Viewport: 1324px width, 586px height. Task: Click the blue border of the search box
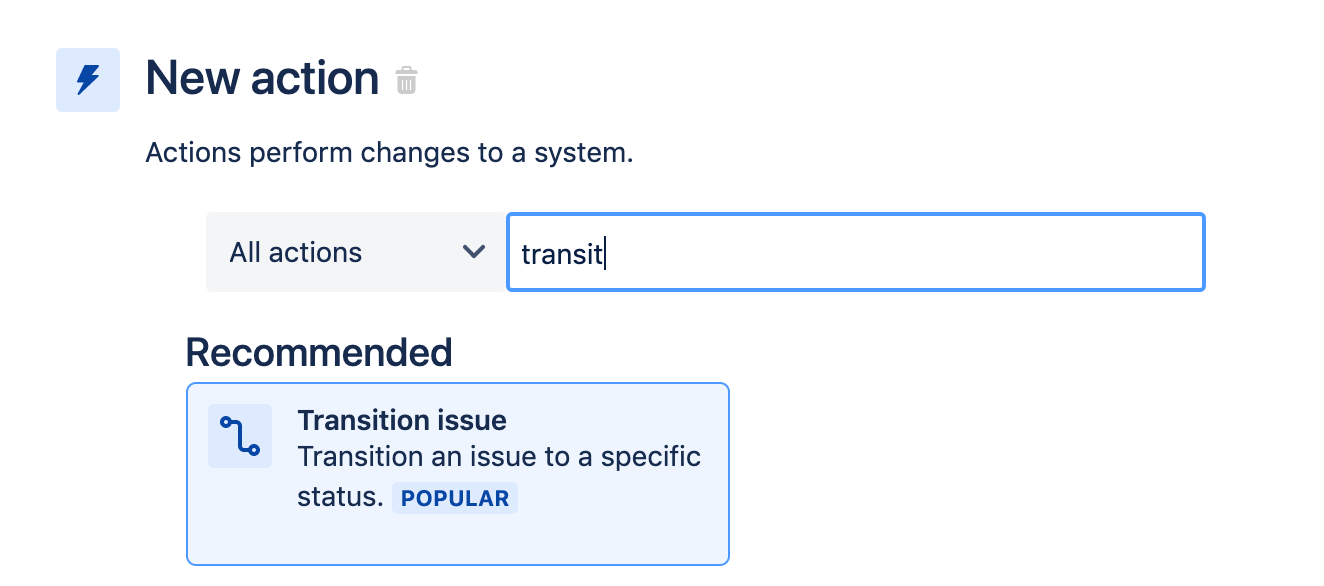click(855, 211)
